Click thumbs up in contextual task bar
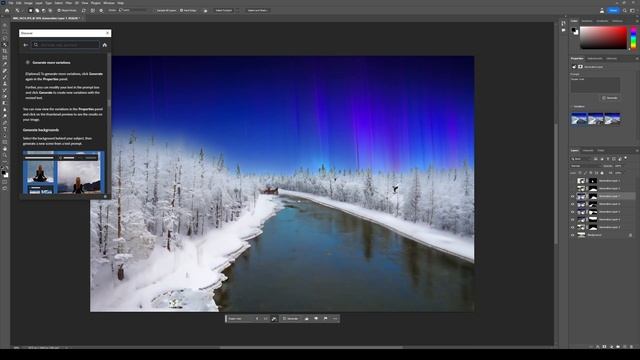Screen dimensions: 640x360 coord(307,318)
